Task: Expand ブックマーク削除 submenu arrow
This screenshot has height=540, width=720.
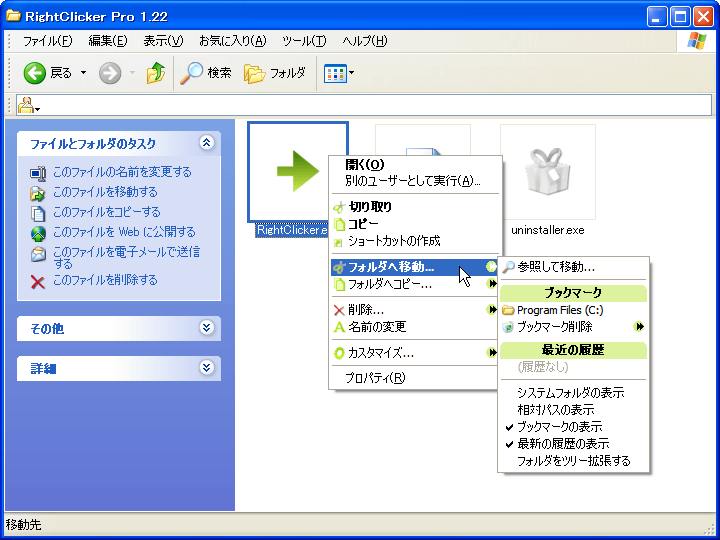Action: tap(639, 327)
